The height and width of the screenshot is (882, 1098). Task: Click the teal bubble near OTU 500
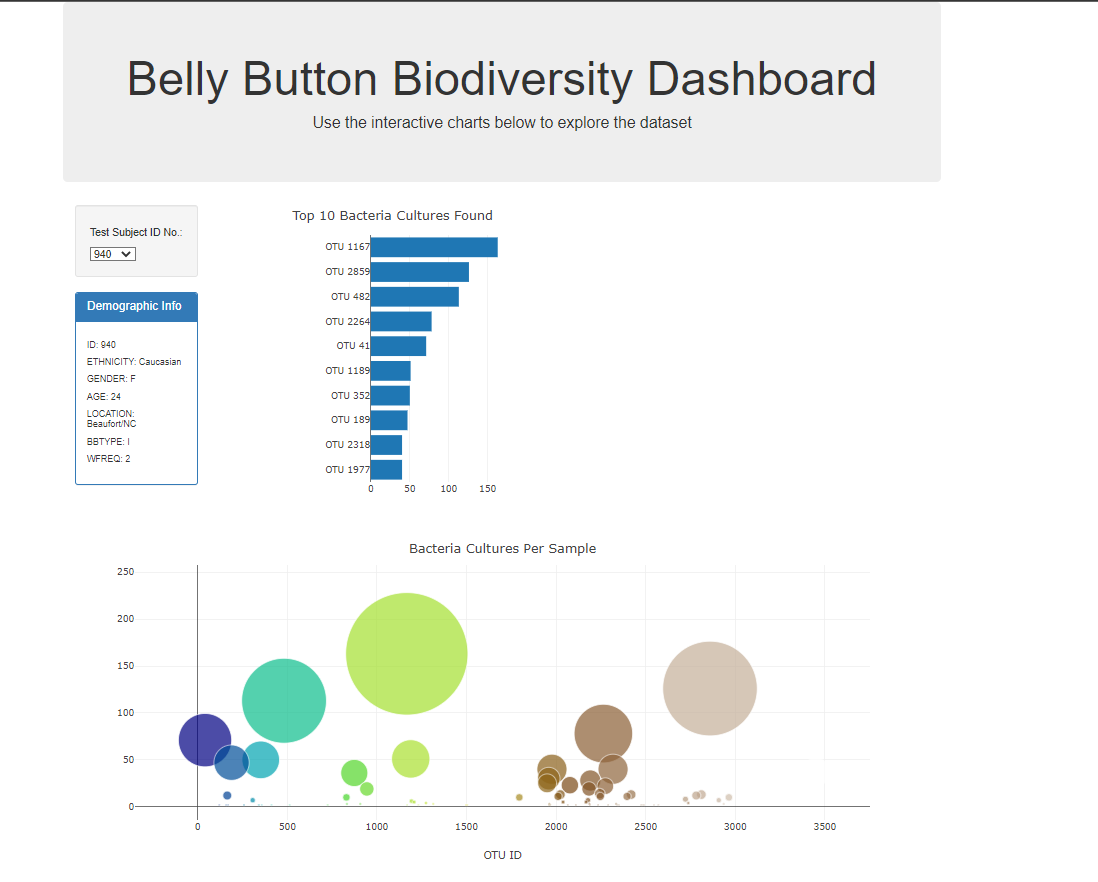pyautogui.click(x=284, y=701)
